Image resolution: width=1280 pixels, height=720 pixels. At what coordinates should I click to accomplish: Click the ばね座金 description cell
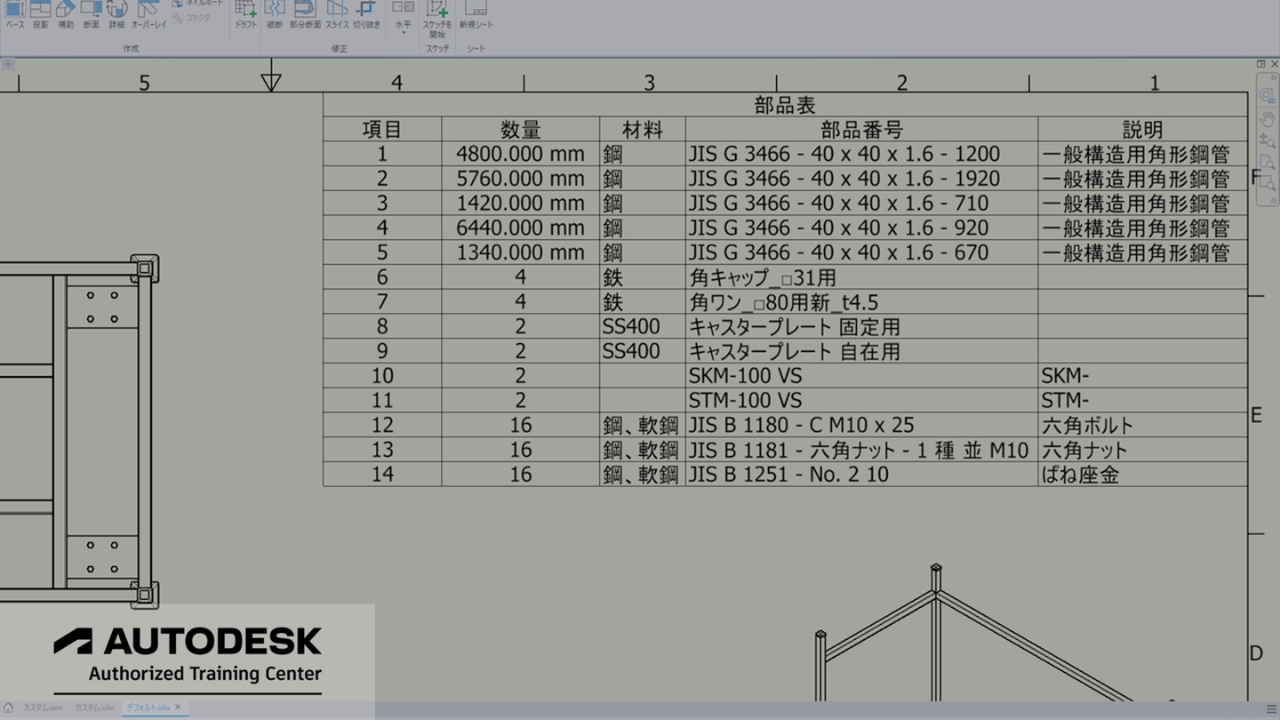[x=1143, y=474]
